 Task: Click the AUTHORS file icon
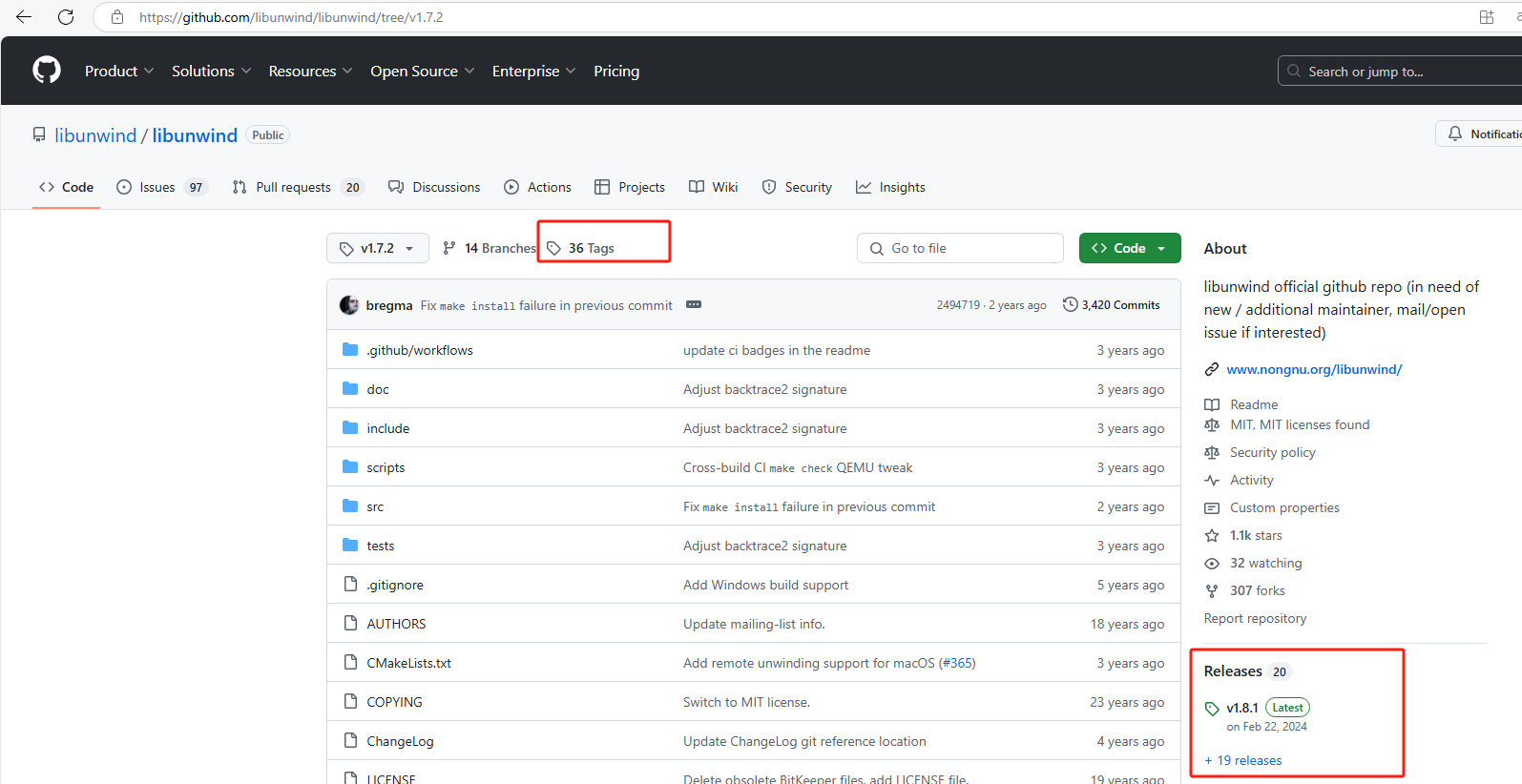pyautogui.click(x=350, y=623)
